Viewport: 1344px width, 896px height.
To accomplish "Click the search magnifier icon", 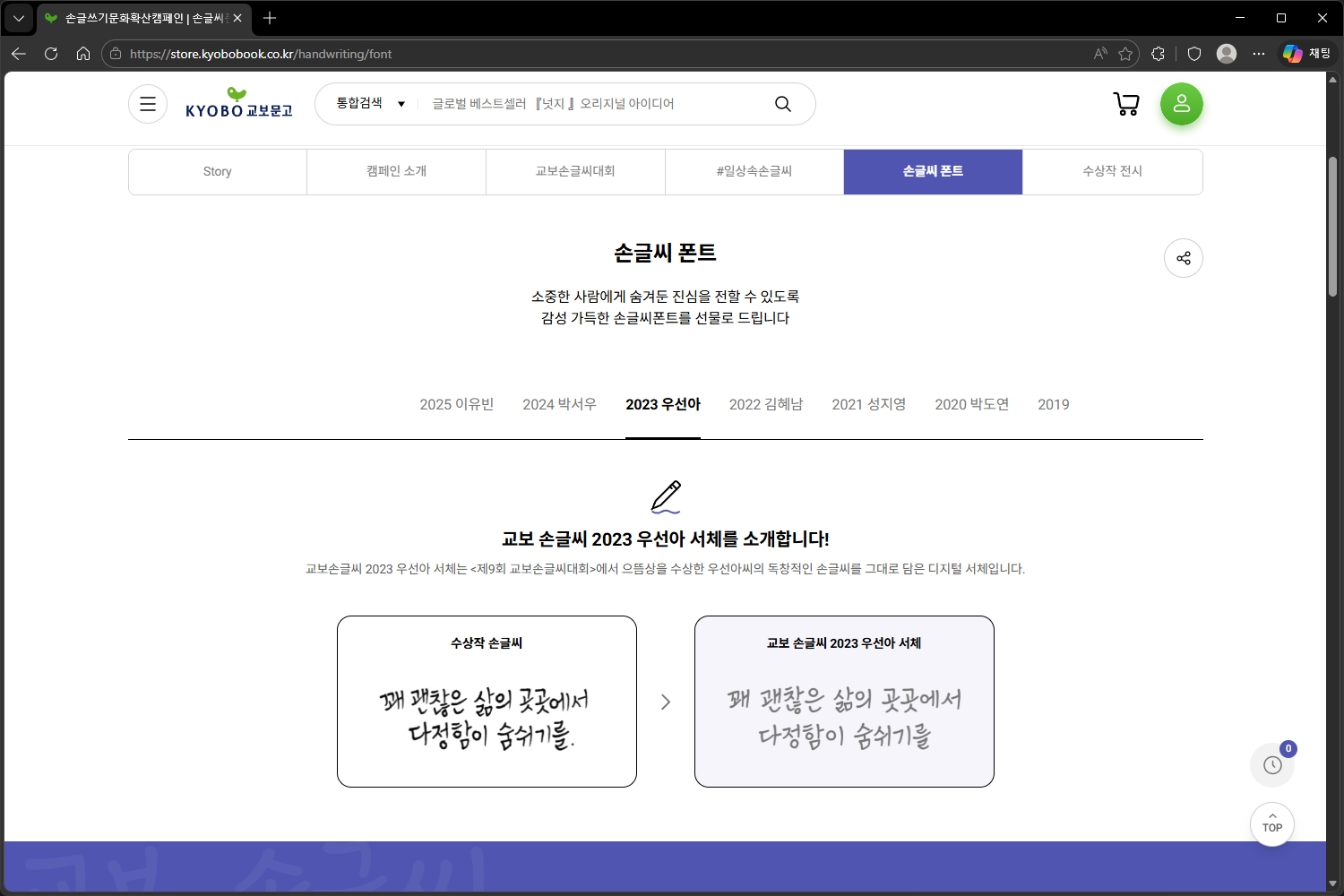I will (783, 104).
